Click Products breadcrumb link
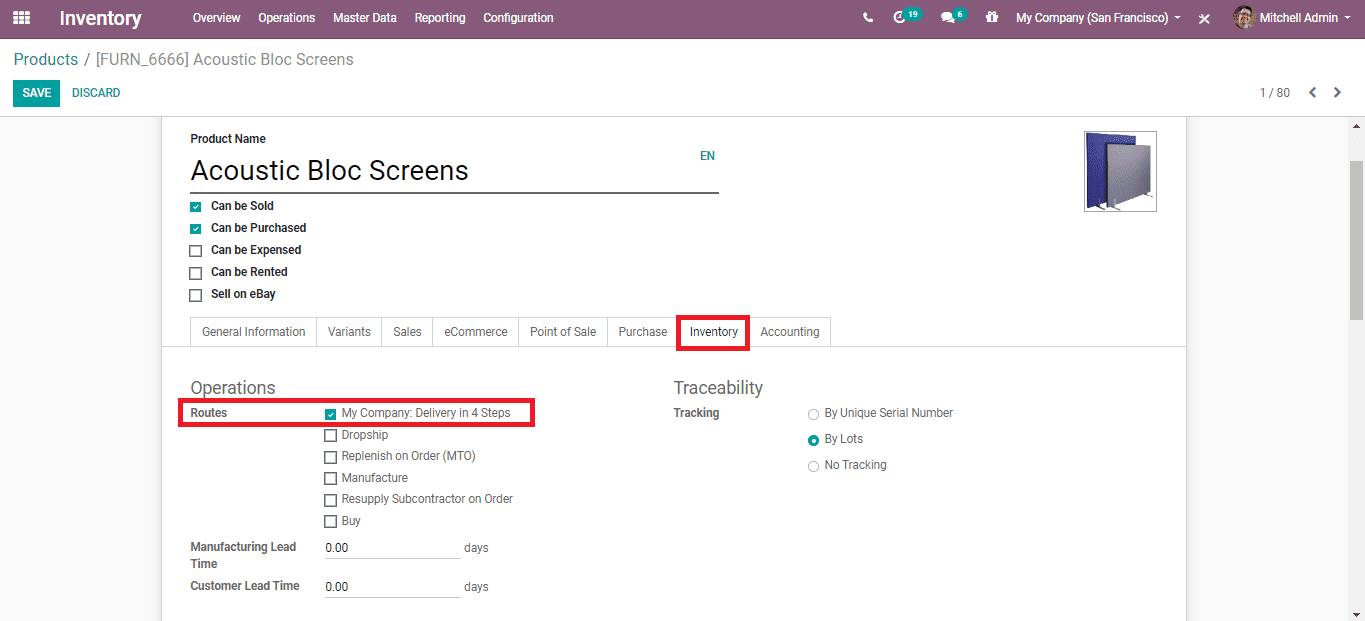The height and width of the screenshot is (621, 1365). (x=46, y=60)
